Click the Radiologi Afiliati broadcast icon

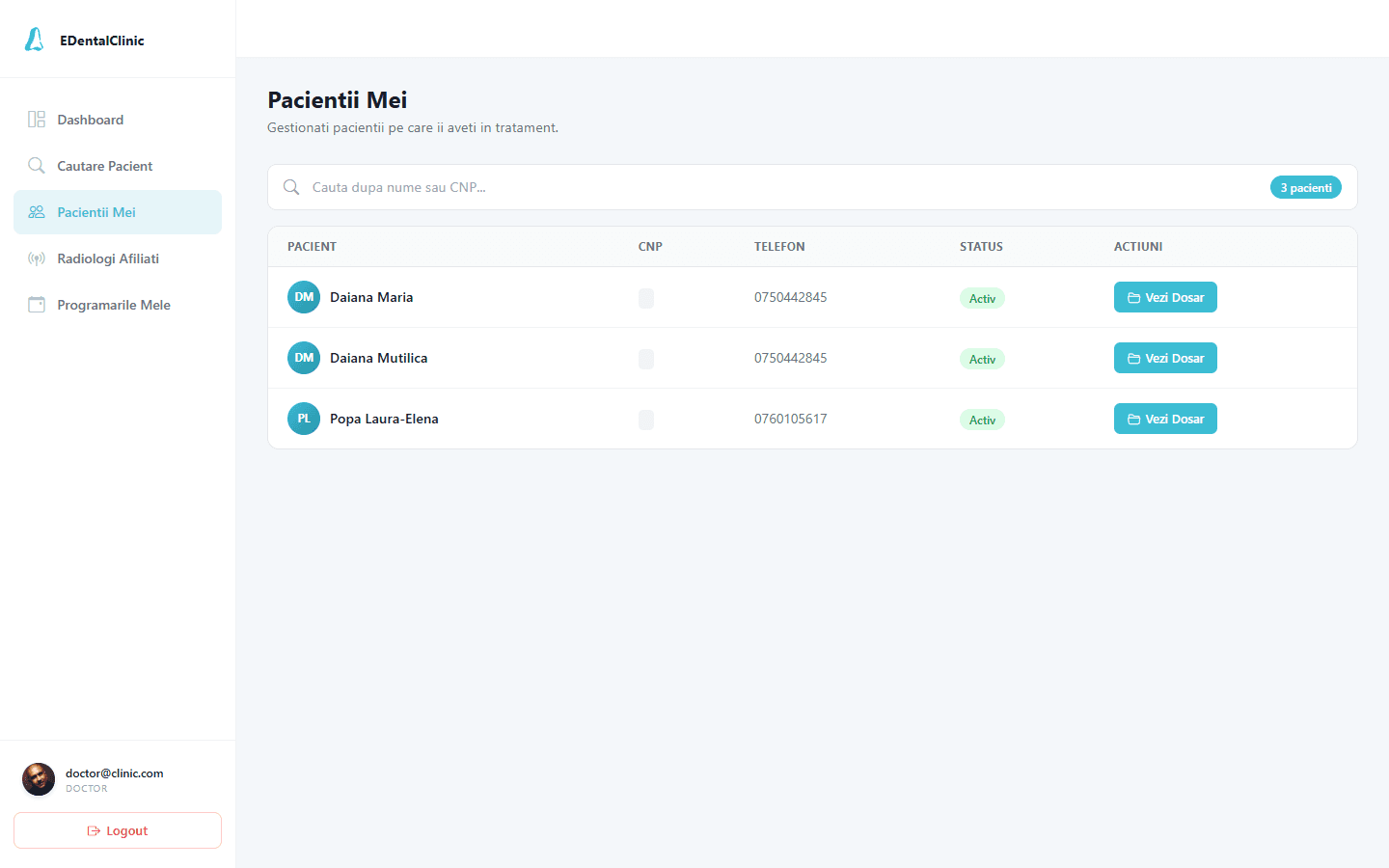pyautogui.click(x=37, y=258)
